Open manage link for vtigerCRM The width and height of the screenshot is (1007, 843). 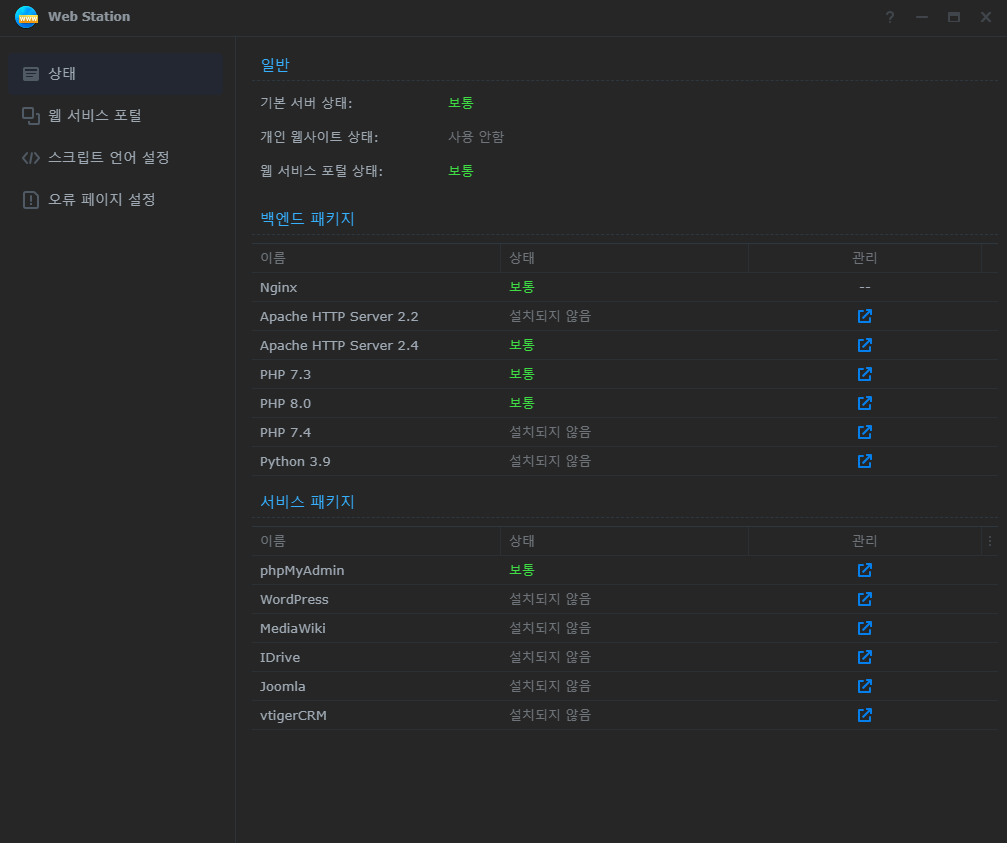[x=864, y=715]
